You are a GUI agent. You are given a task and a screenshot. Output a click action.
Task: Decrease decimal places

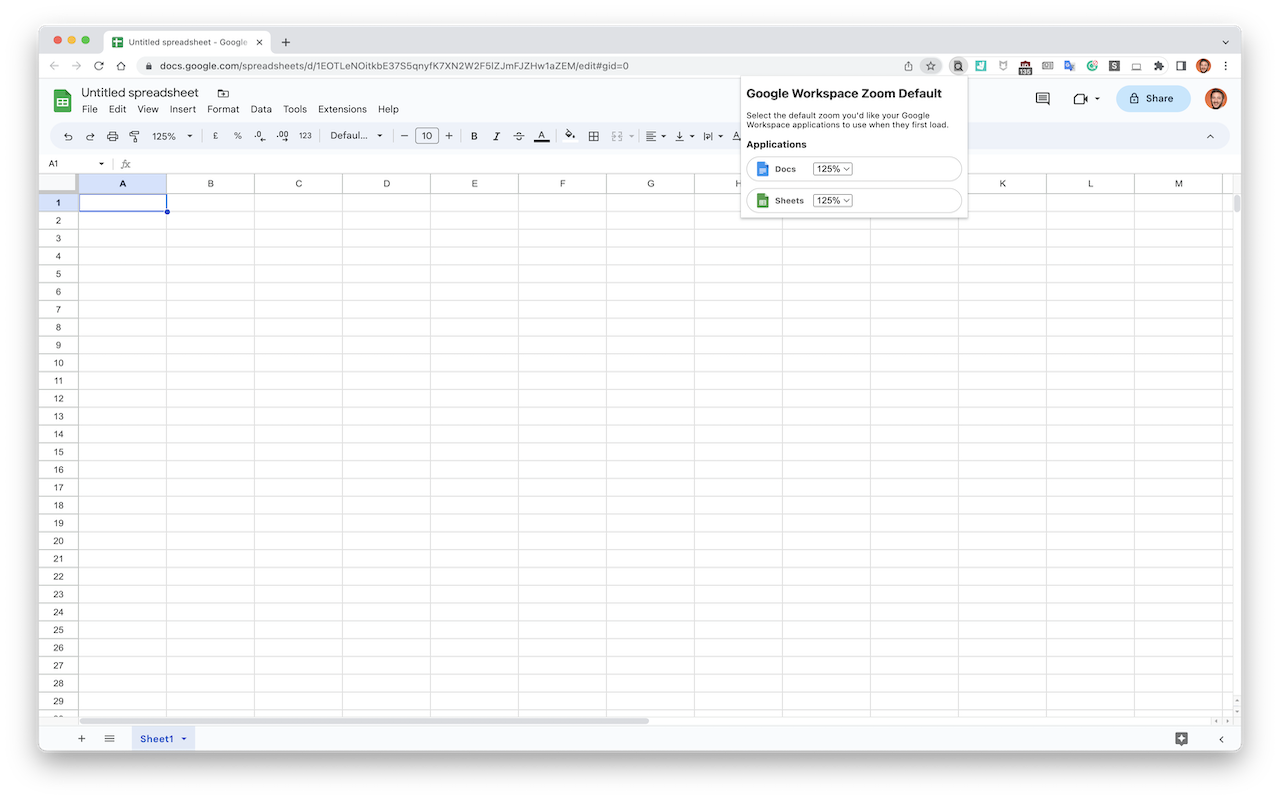pyautogui.click(x=260, y=136)
